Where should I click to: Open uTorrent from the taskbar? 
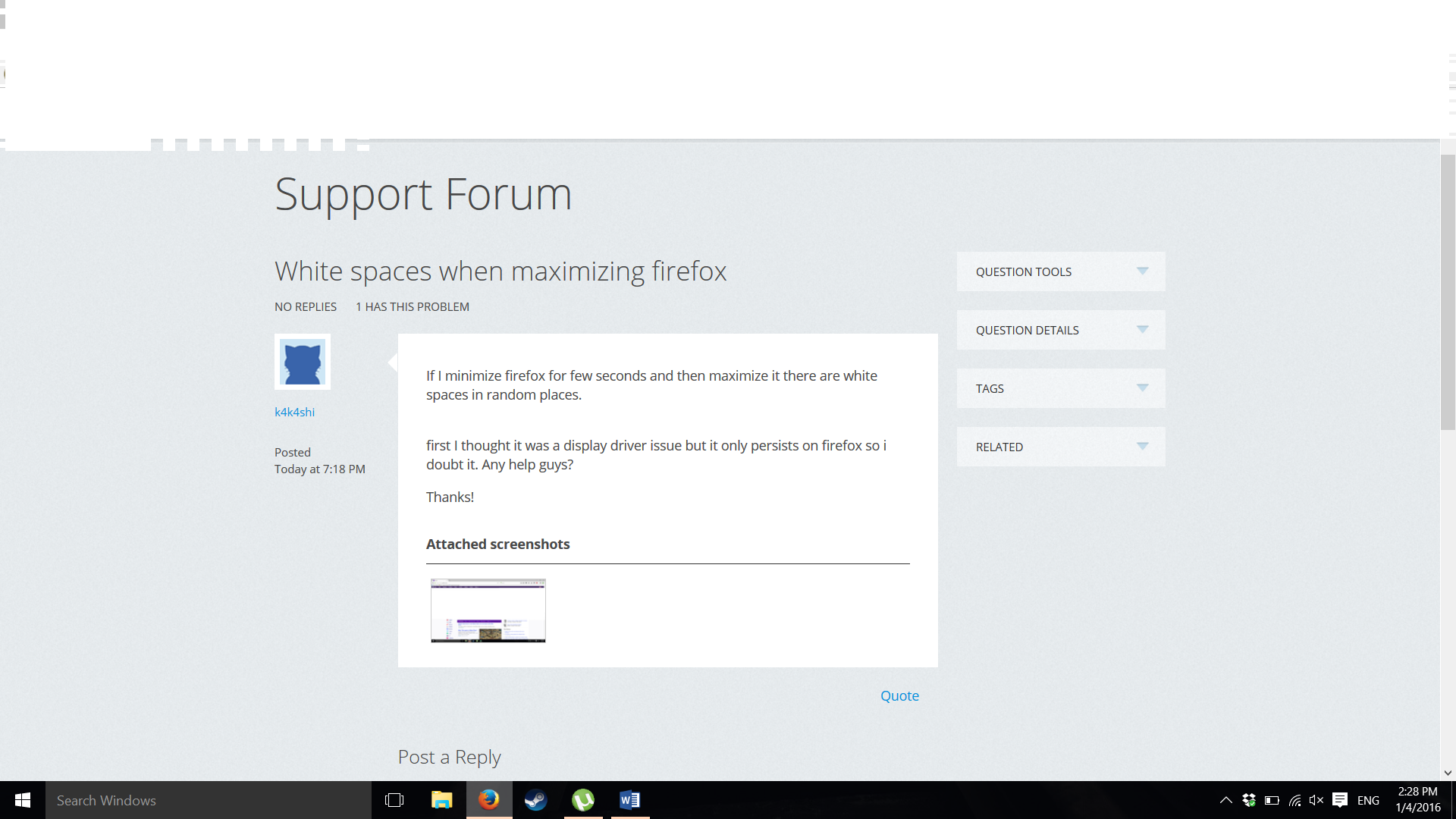point(583,800)
